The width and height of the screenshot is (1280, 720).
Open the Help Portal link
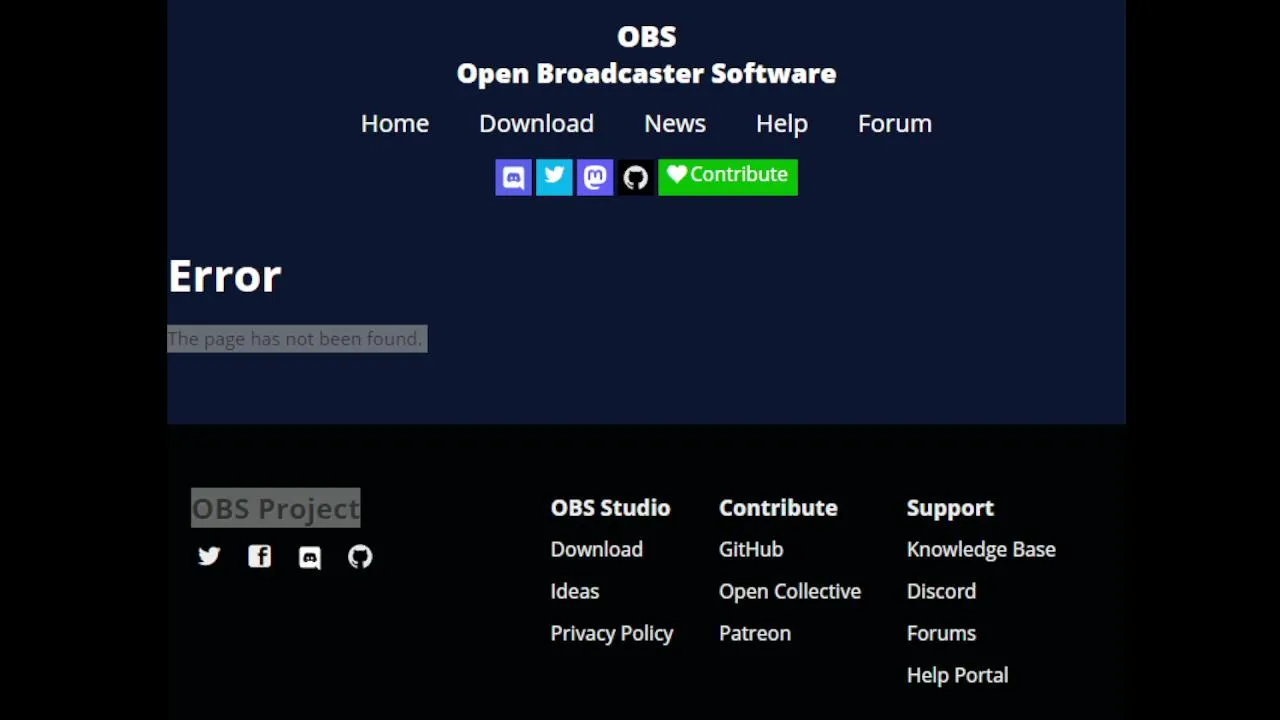(957, 675)
